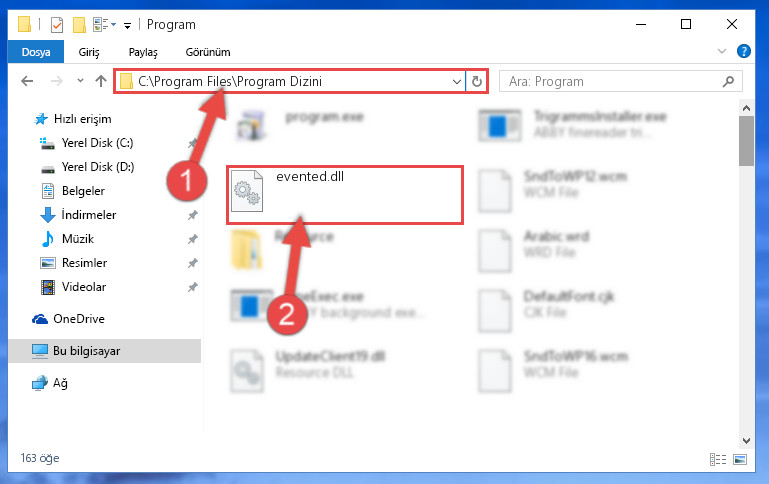The height and width of the screenshot is (484, 769).
Task: Switch to large thumbnails view
Action: pos(740,459)
